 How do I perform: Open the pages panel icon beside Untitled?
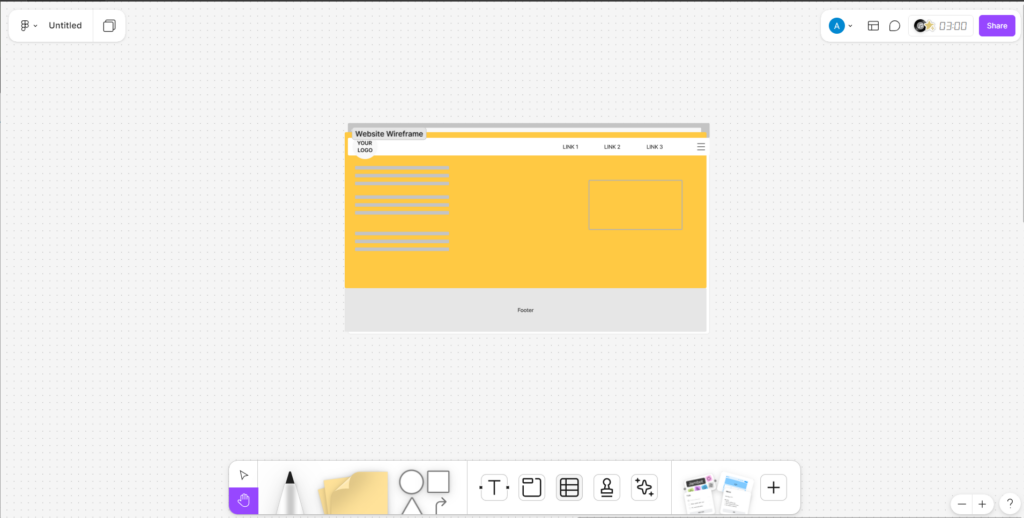[109, 26]
